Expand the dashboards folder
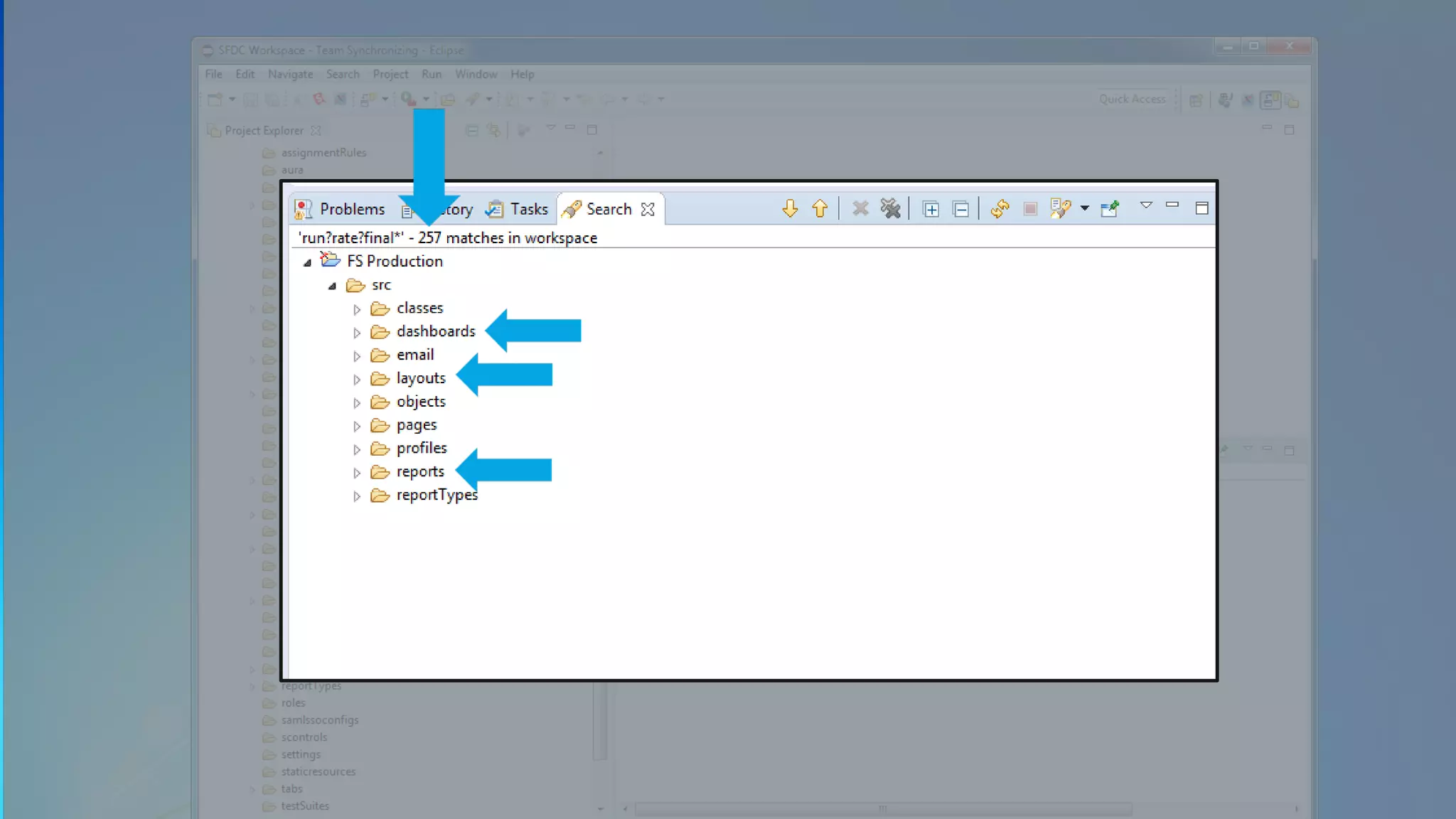 tap(357, 333)
